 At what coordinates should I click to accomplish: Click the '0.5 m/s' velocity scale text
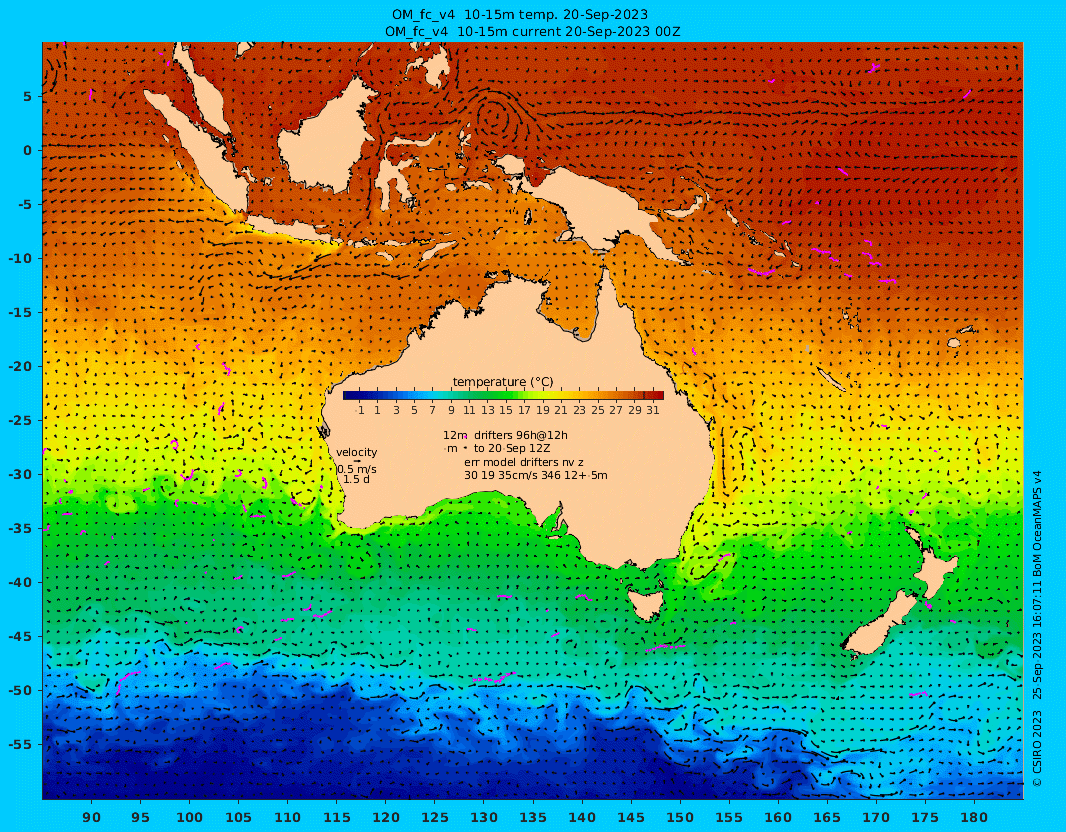click(357, 469)
